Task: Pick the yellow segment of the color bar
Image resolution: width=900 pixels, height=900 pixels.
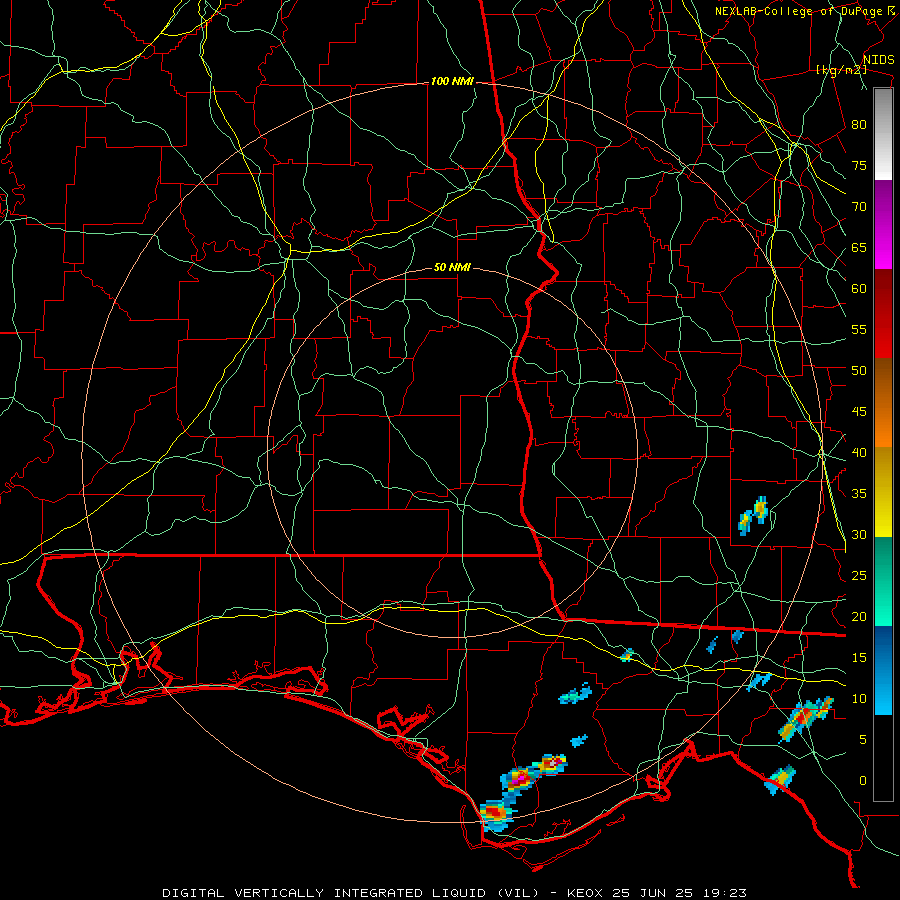Action: [x=883, y=492]
